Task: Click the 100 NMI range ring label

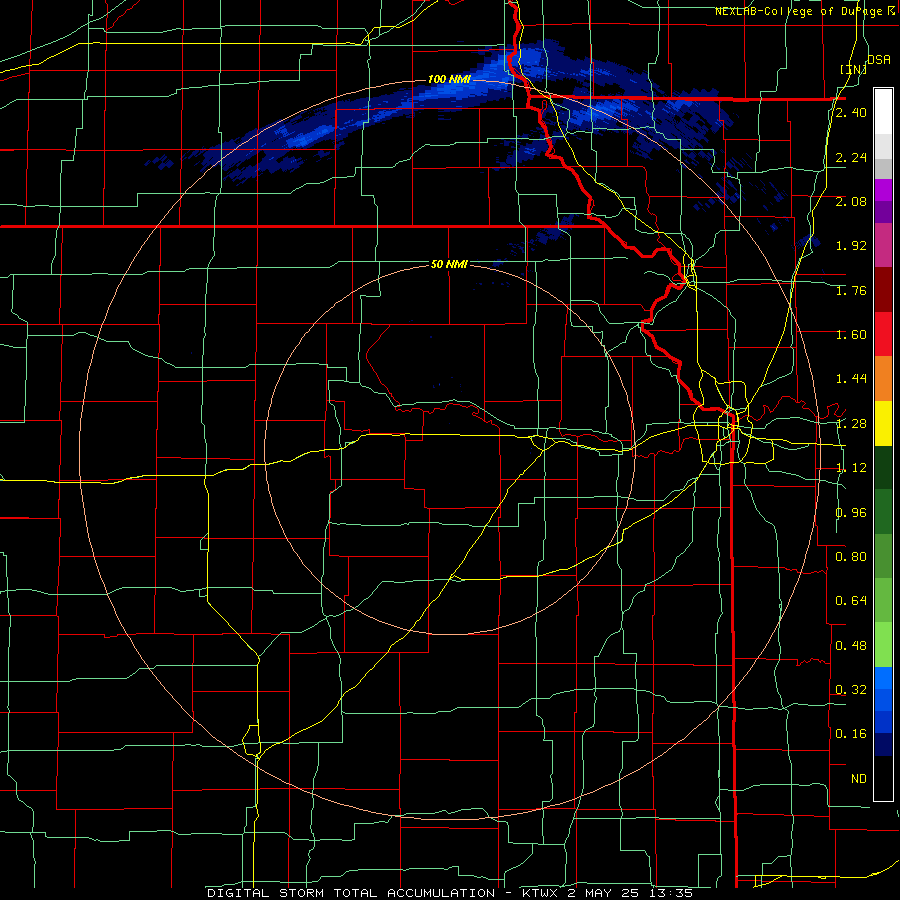Action: coord(449,79)
